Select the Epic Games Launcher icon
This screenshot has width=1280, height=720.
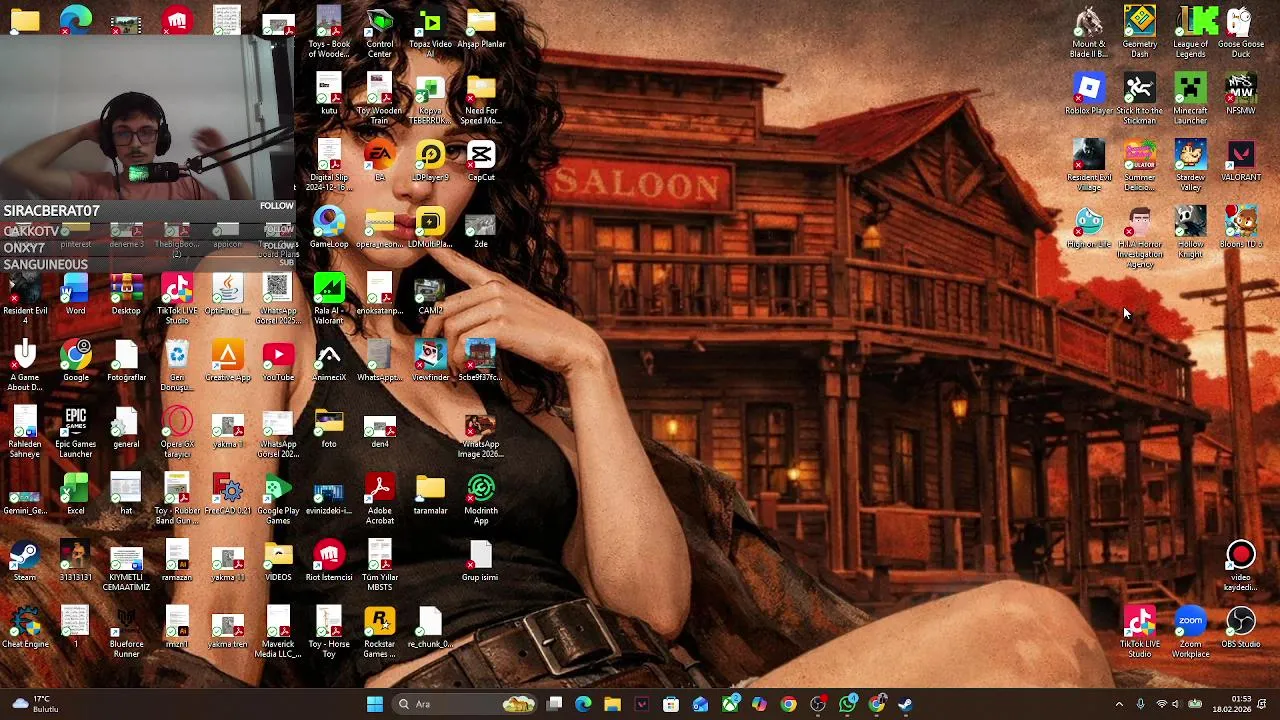[x=75, y=432]
